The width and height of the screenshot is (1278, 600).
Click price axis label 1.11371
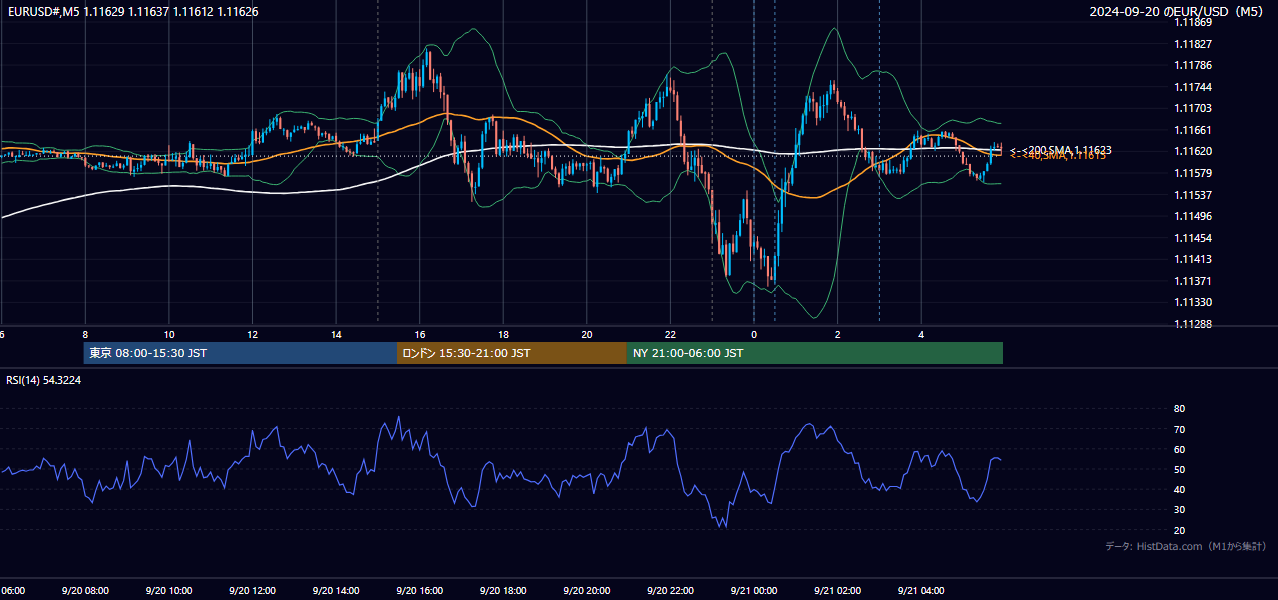click(1194, 281)
